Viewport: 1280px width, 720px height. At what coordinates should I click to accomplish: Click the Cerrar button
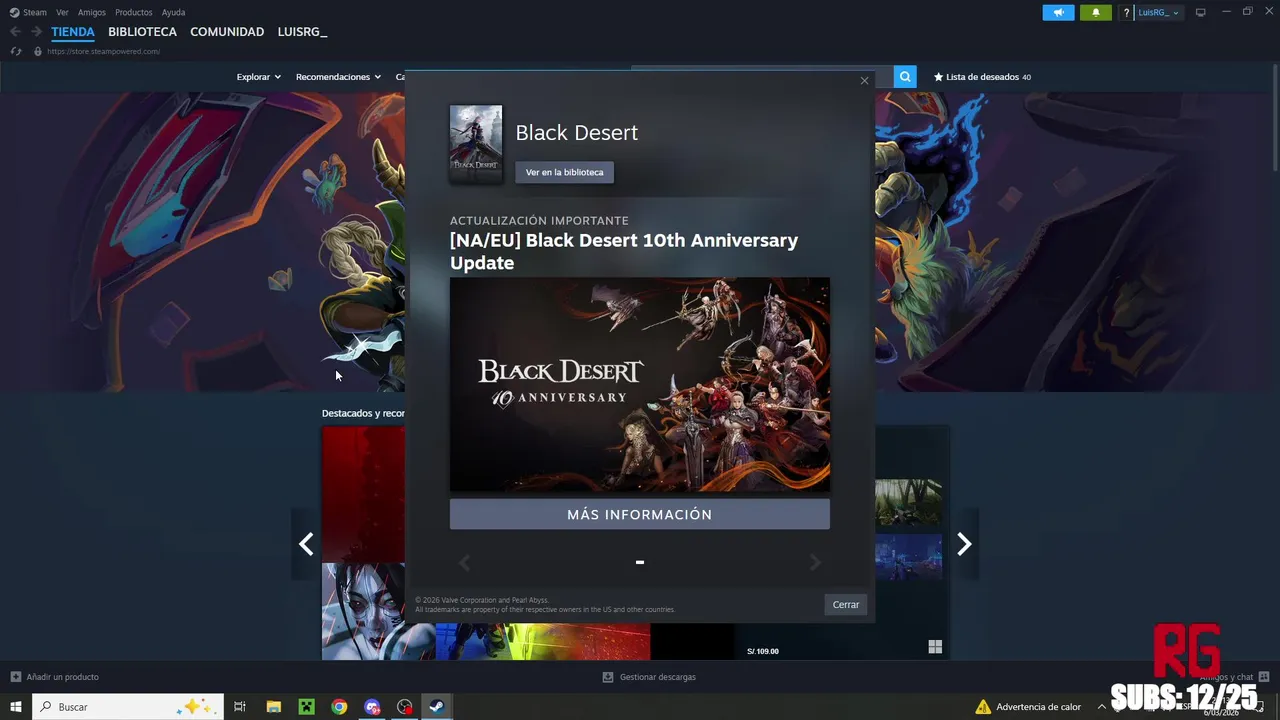tap(846, 604)
